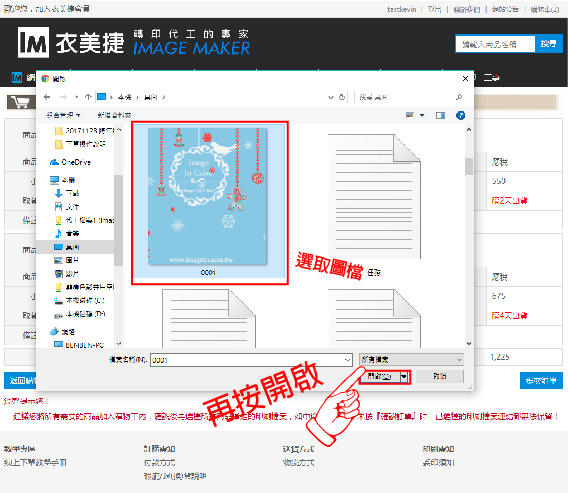
Task: Click the file name field showing 0001
Action: 251,360
